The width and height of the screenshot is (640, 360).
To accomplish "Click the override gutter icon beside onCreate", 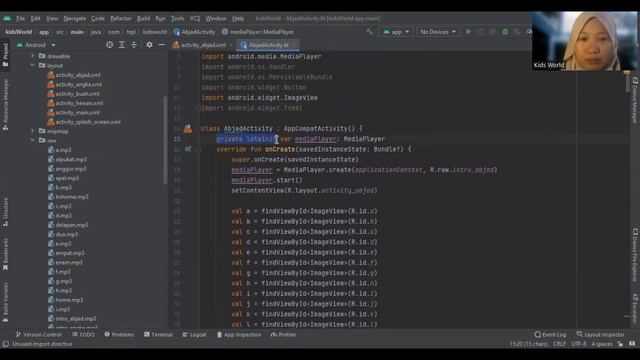I will point(188,149).
